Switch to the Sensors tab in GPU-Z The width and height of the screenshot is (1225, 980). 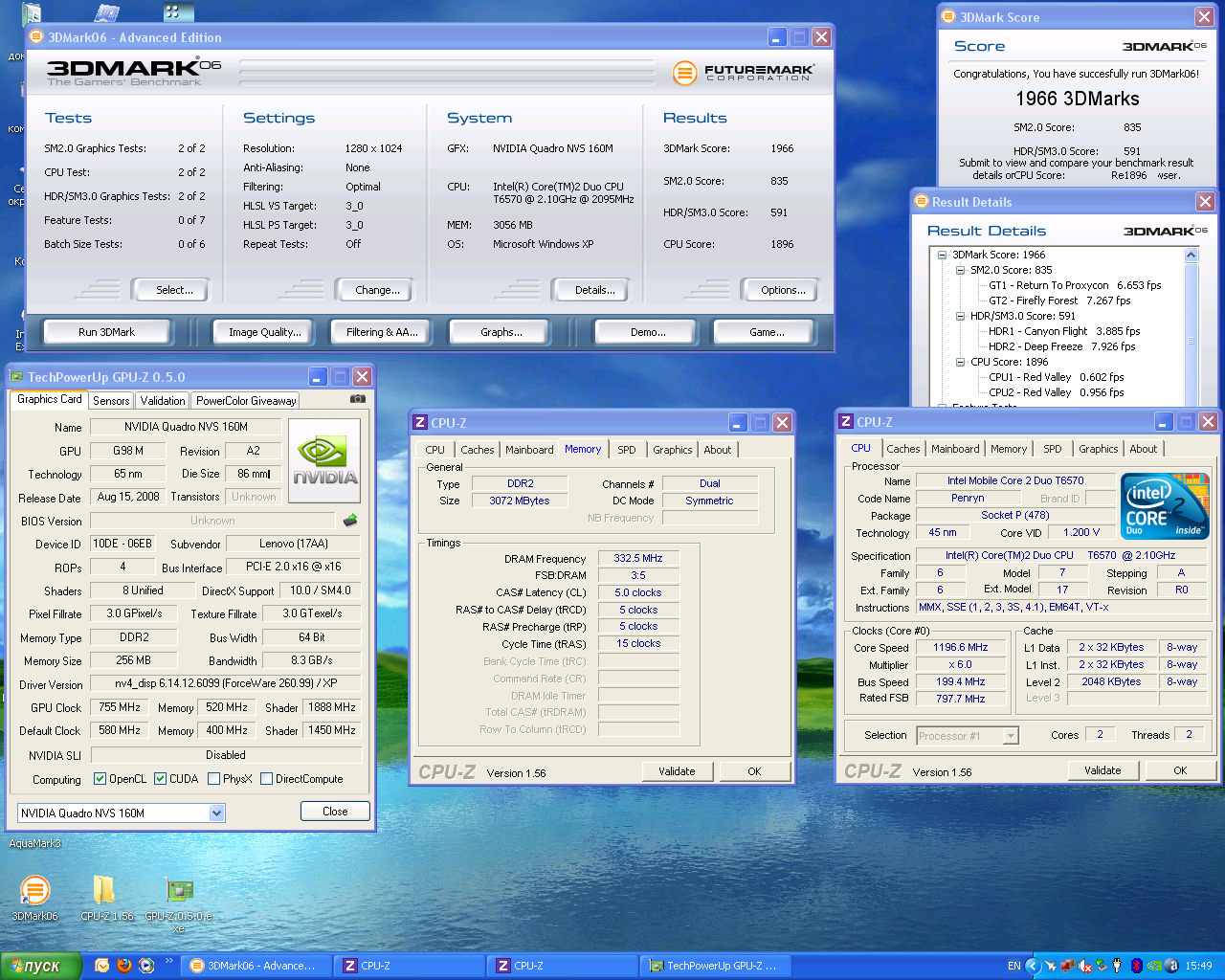[111, 401]
